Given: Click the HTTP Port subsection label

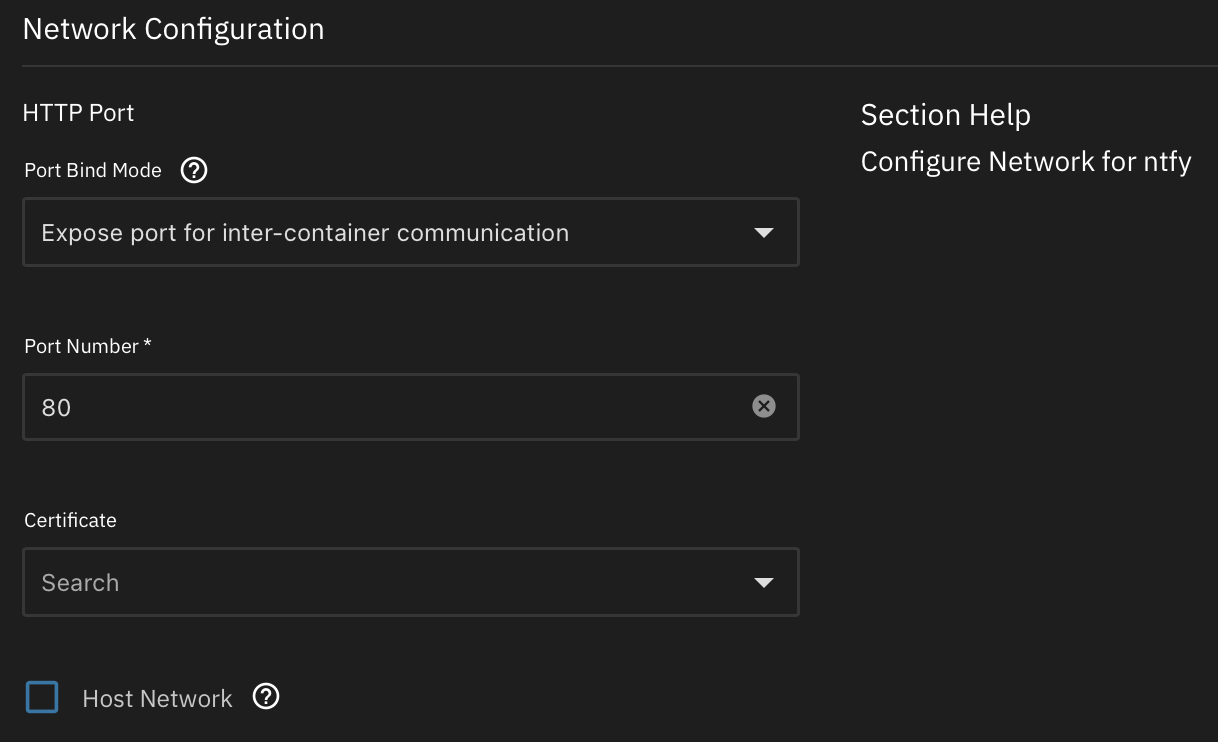Looking at the screenshot, I should [78, 113].
